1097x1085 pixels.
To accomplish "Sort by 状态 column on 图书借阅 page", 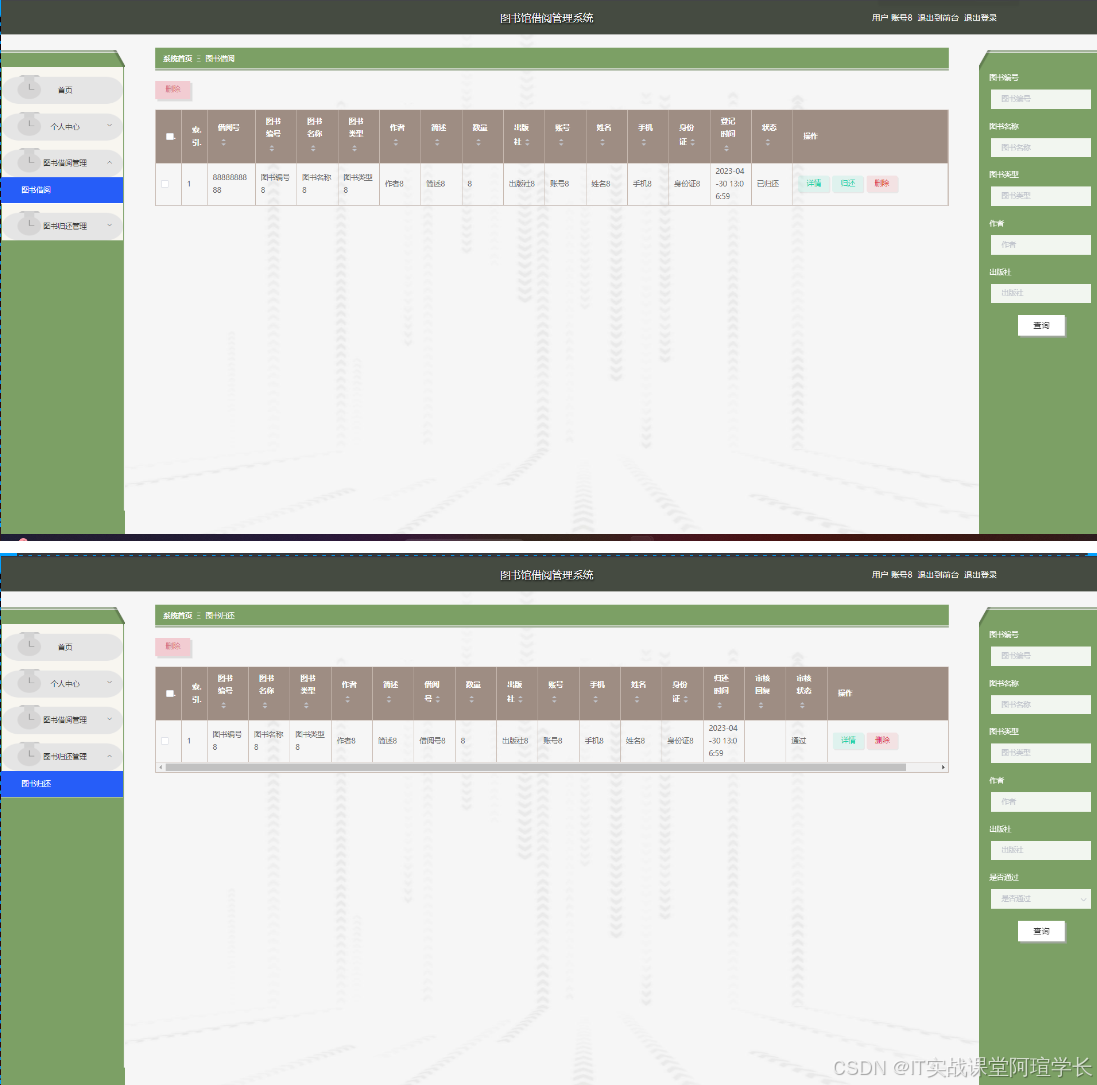I will 767,143.
